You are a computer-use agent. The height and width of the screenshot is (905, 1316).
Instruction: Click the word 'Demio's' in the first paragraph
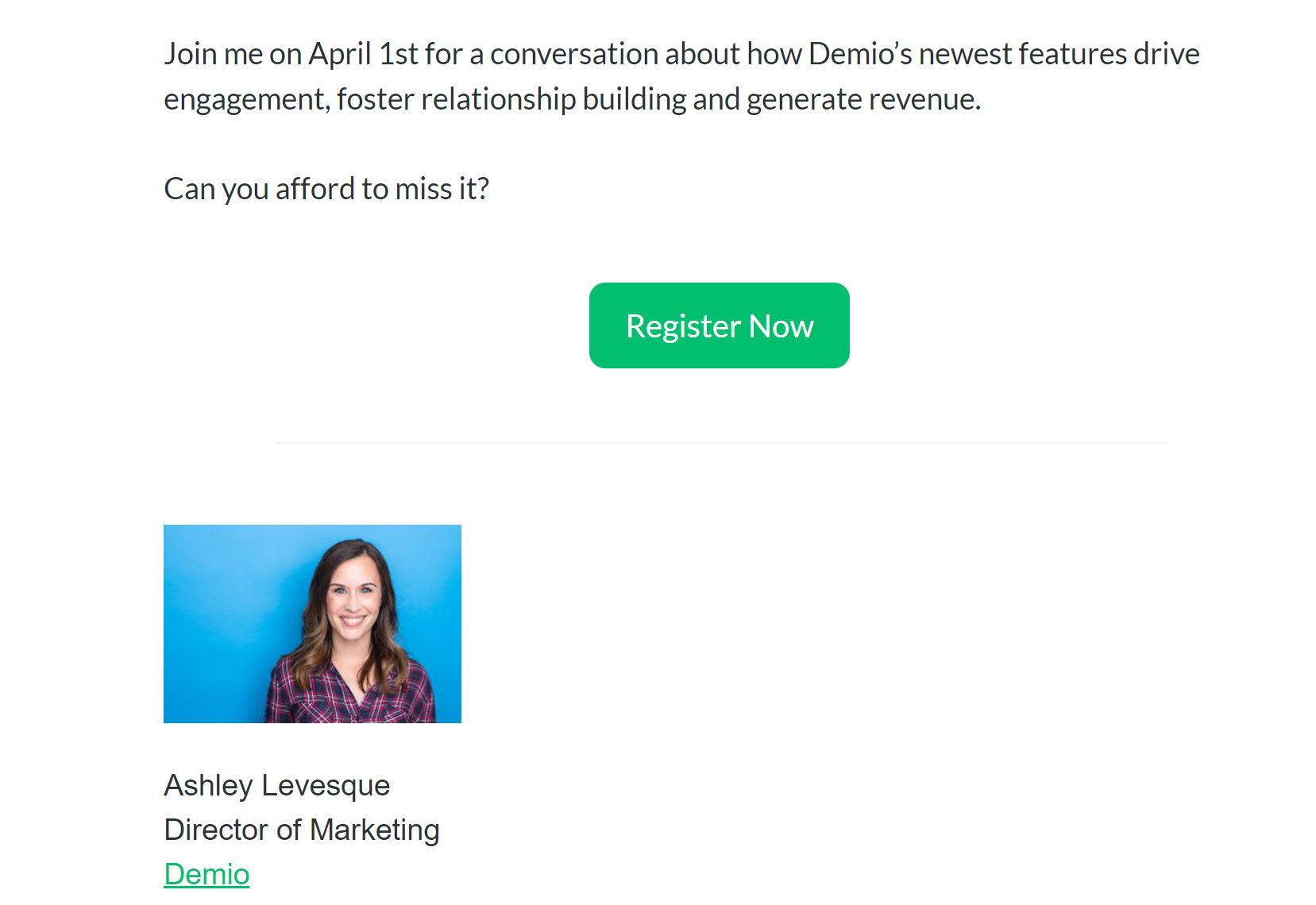point(860,54)
